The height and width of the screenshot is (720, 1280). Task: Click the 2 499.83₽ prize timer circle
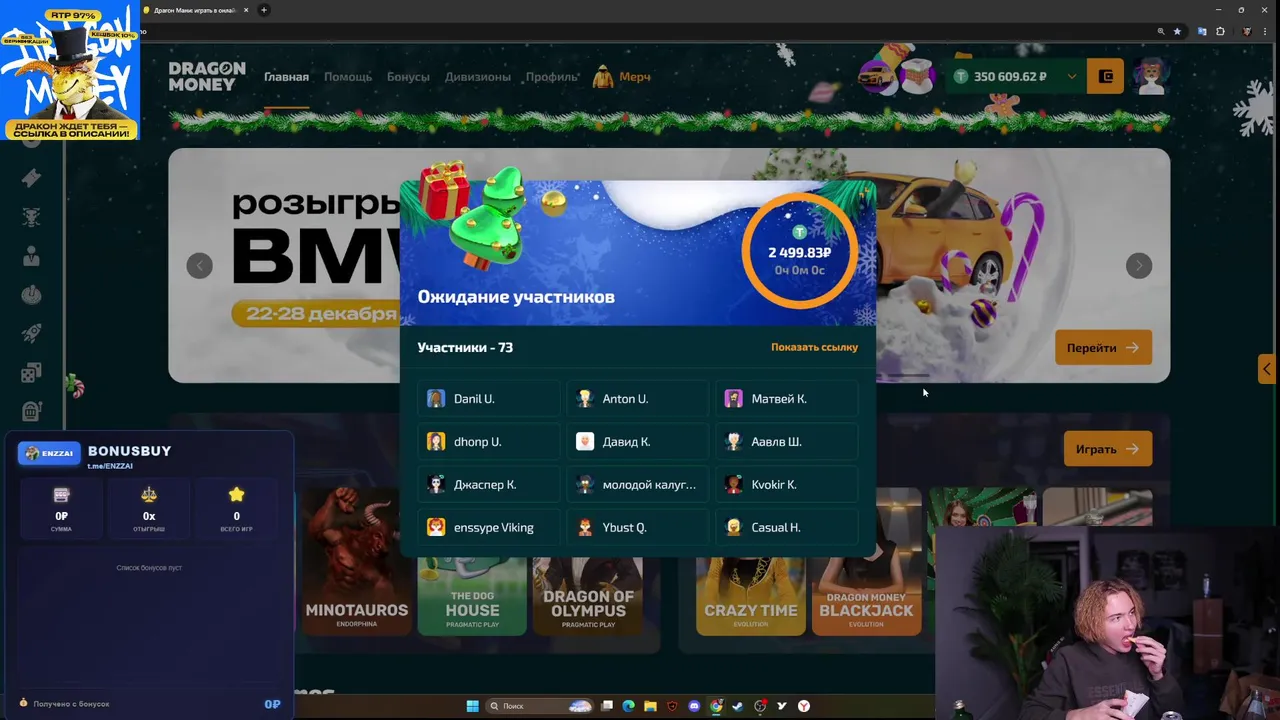799,252
